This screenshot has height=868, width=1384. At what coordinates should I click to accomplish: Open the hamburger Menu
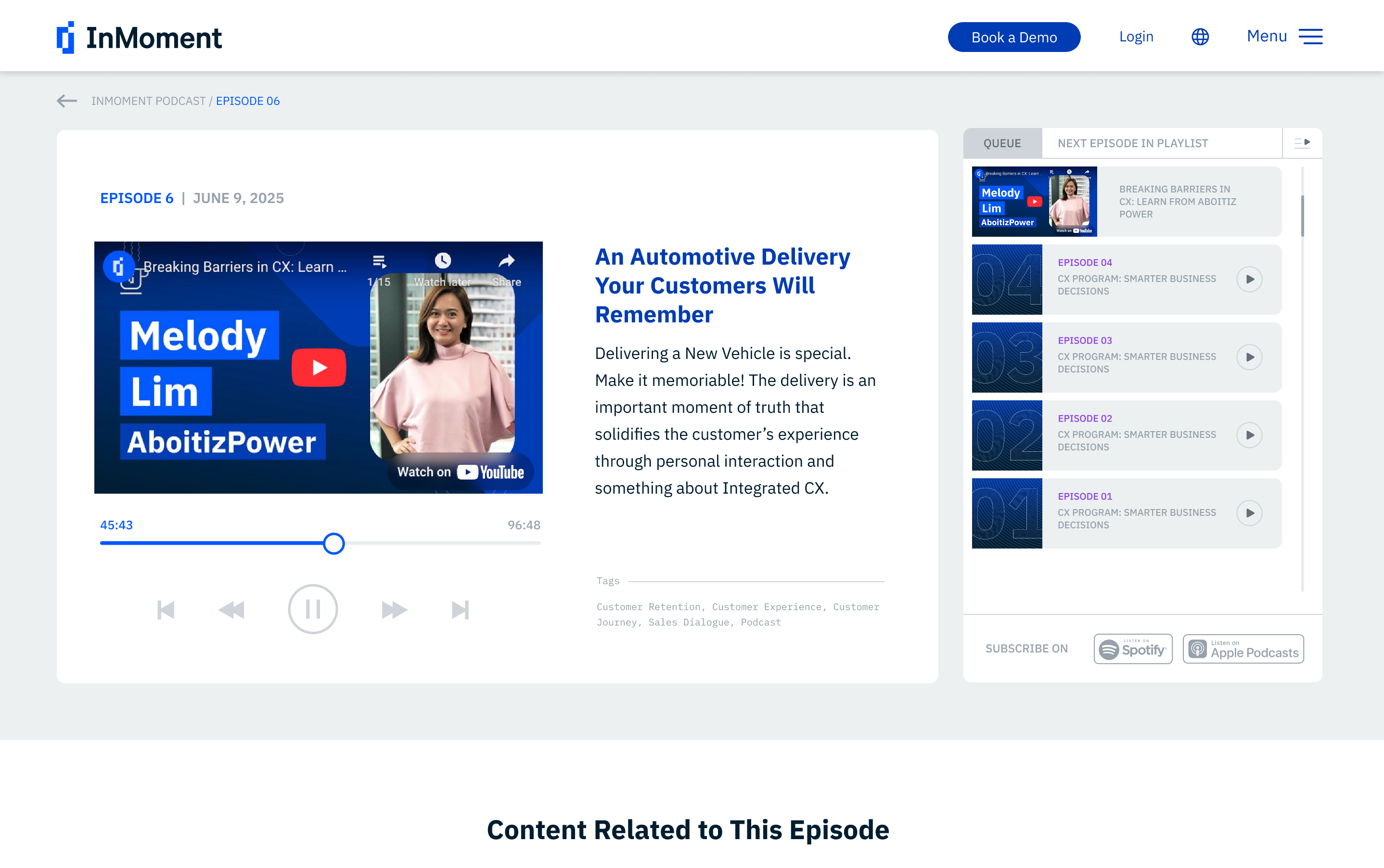tap(1310, 36)
